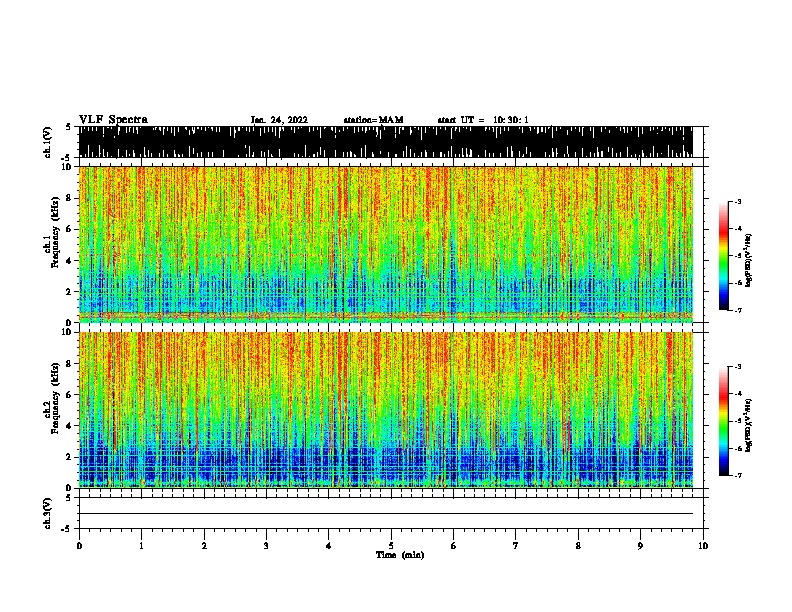Click the "station=MAM" header label
The image size is (792, 612).
374,120
